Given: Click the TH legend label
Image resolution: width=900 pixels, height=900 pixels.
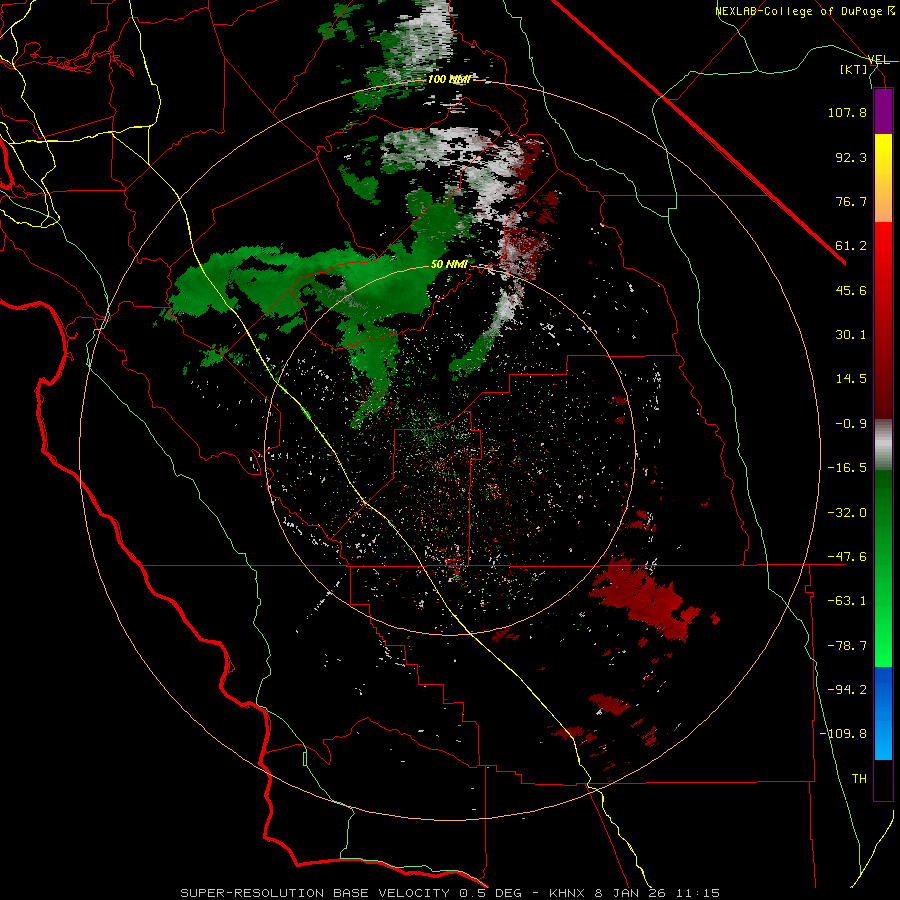Looking at the screenshot, I should tap(859, 779).
